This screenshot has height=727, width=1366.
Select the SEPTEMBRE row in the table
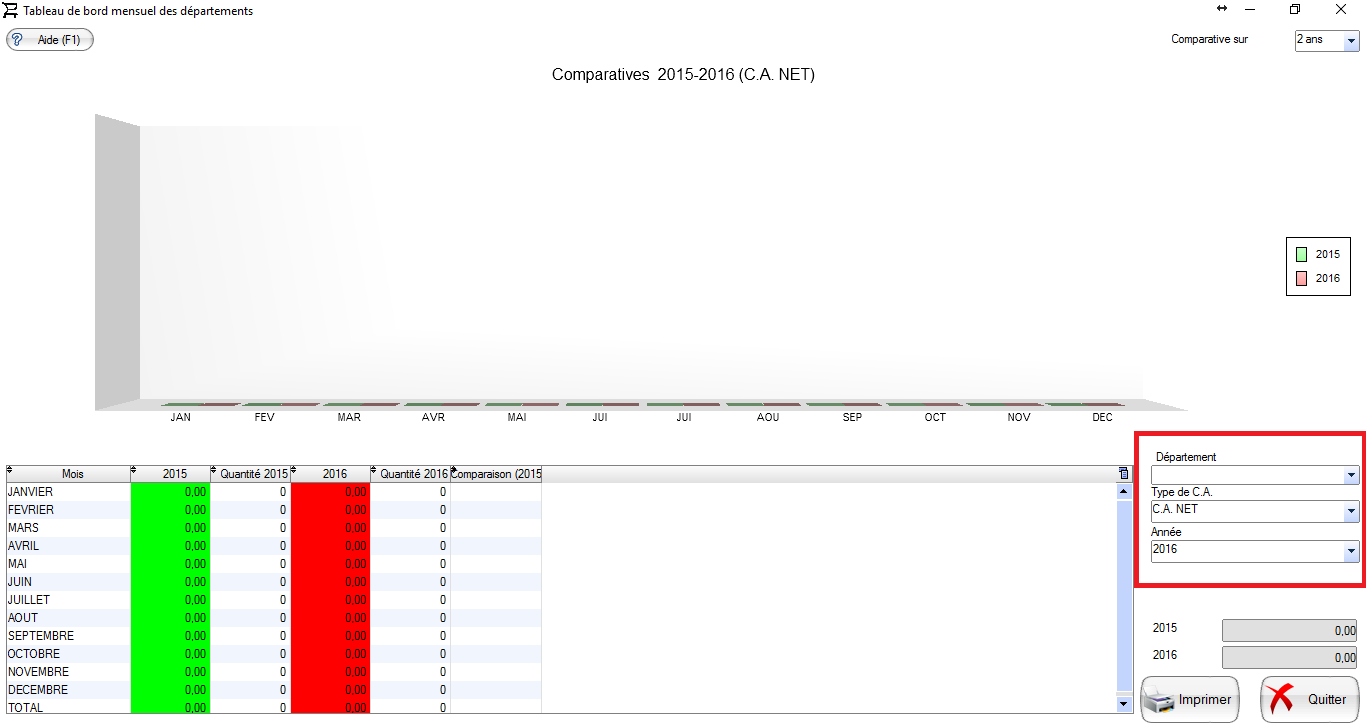40,636
